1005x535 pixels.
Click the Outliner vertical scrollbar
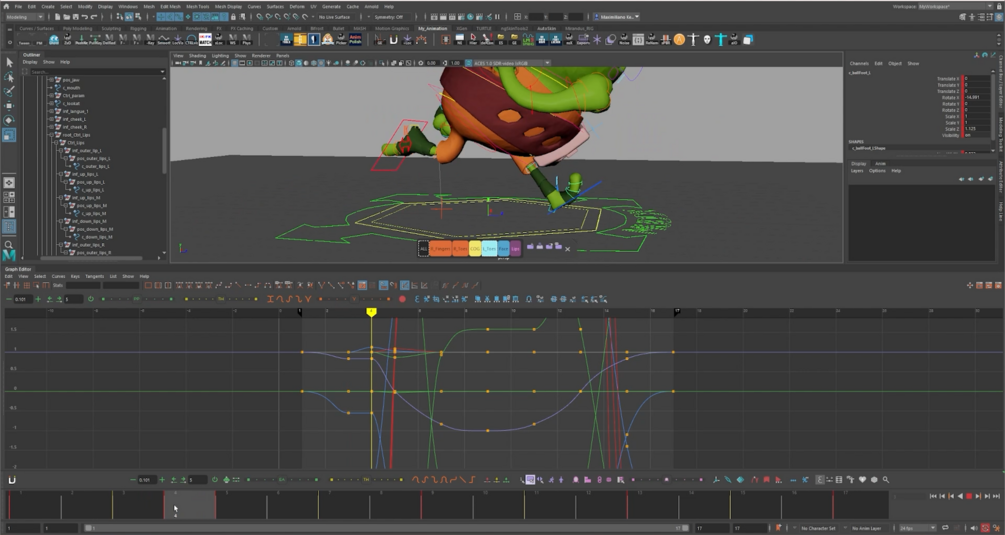tap(165, 150)
